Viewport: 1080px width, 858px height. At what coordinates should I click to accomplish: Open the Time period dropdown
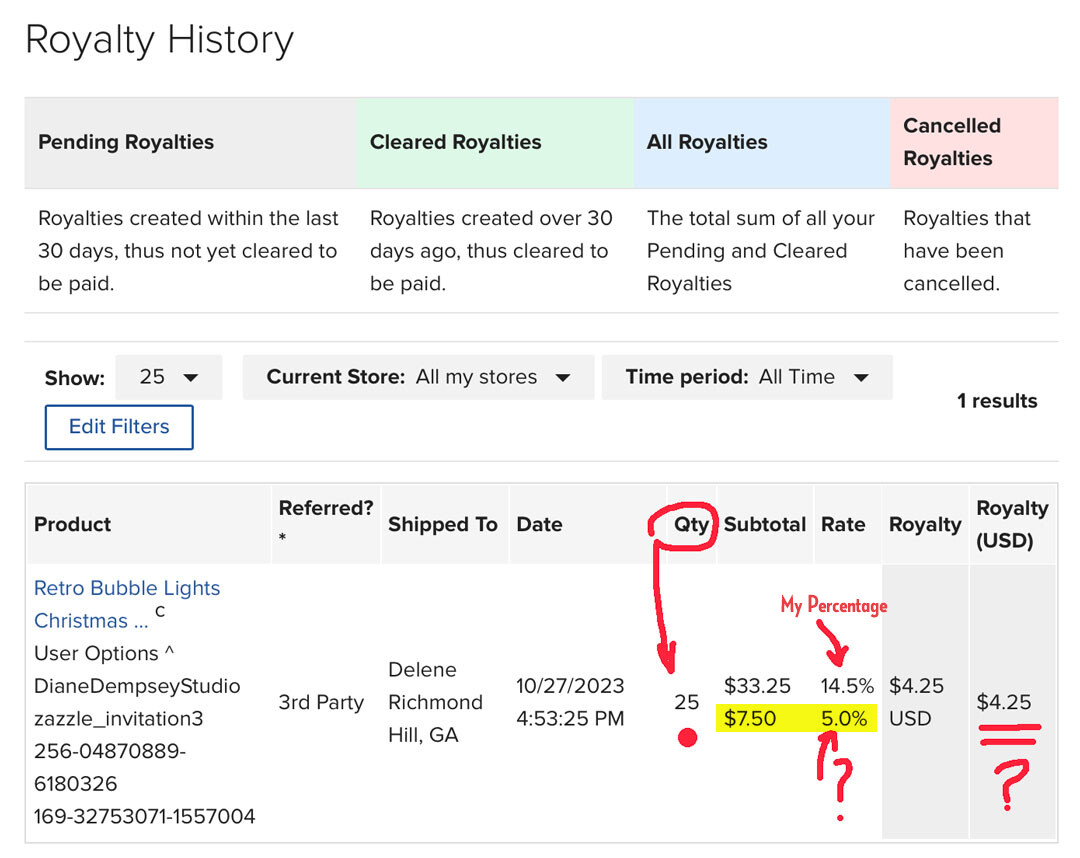747,377
